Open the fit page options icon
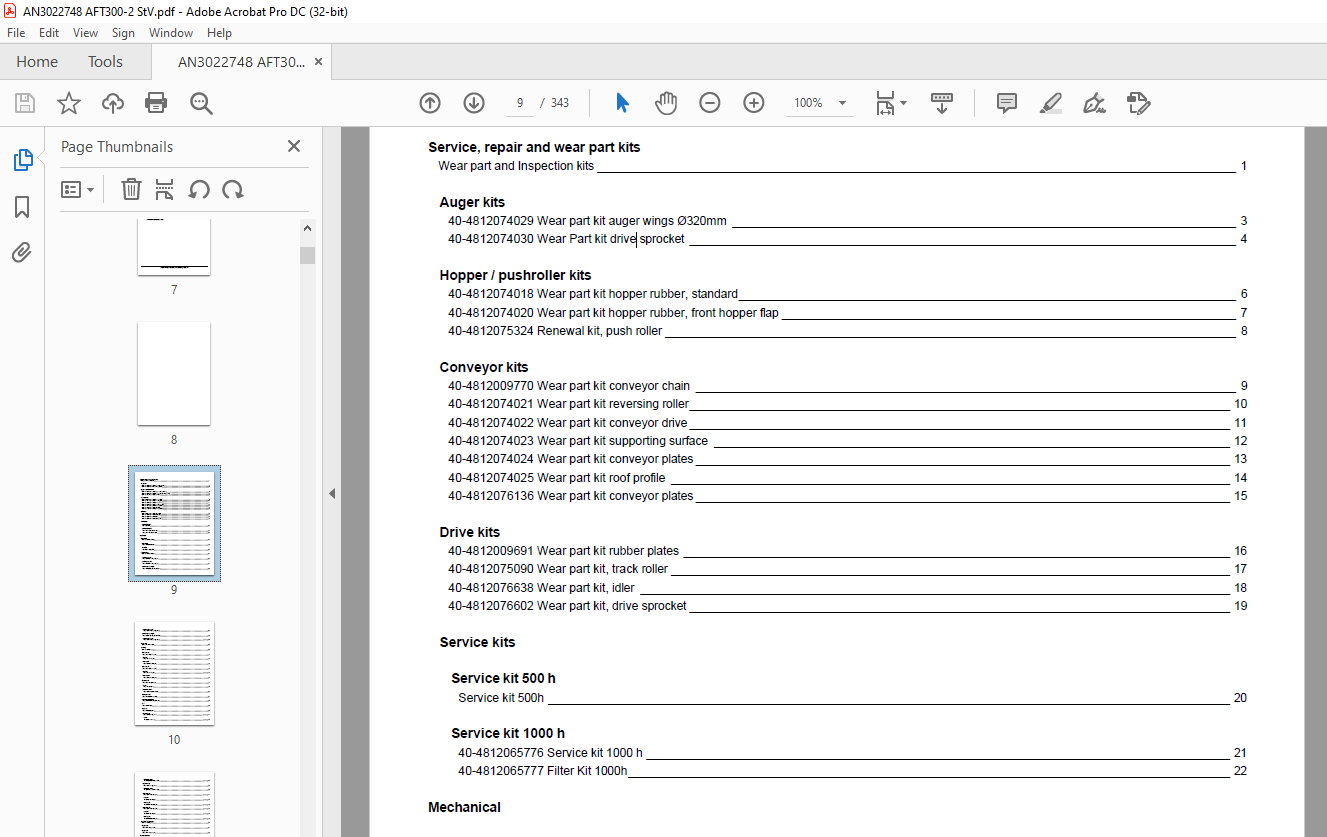This screenshot has height=837, width=1327. click(890, 103)
